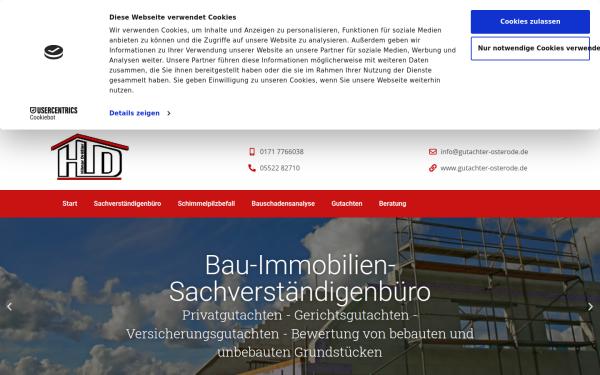Viewport: 600px width, 375px height.
Task: Click the envelope icon beside the email address
Action: click(x=433, y=152)
